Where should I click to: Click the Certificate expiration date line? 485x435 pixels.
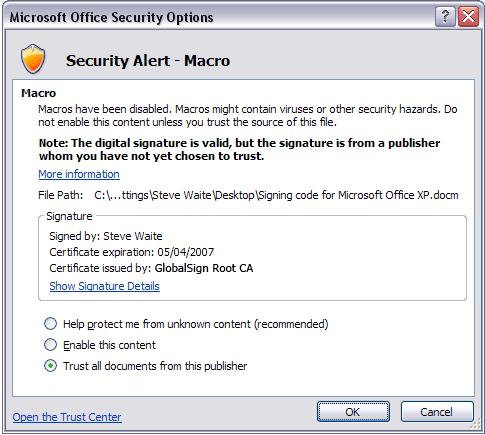click(x=132, y=252)
